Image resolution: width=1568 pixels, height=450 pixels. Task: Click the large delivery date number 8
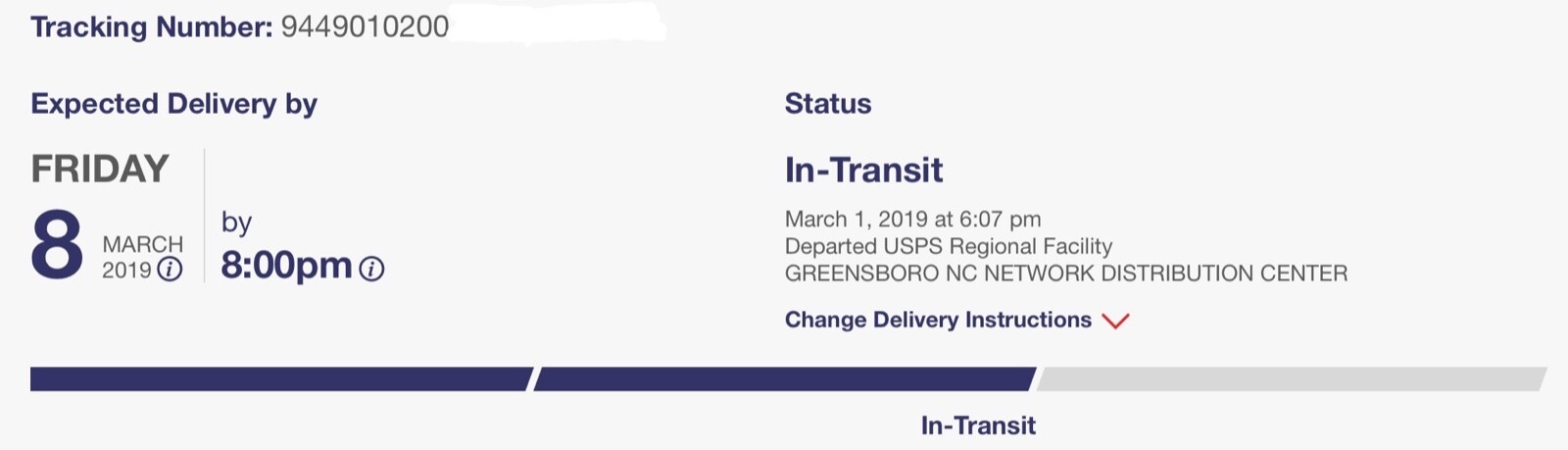pos(57,245)
